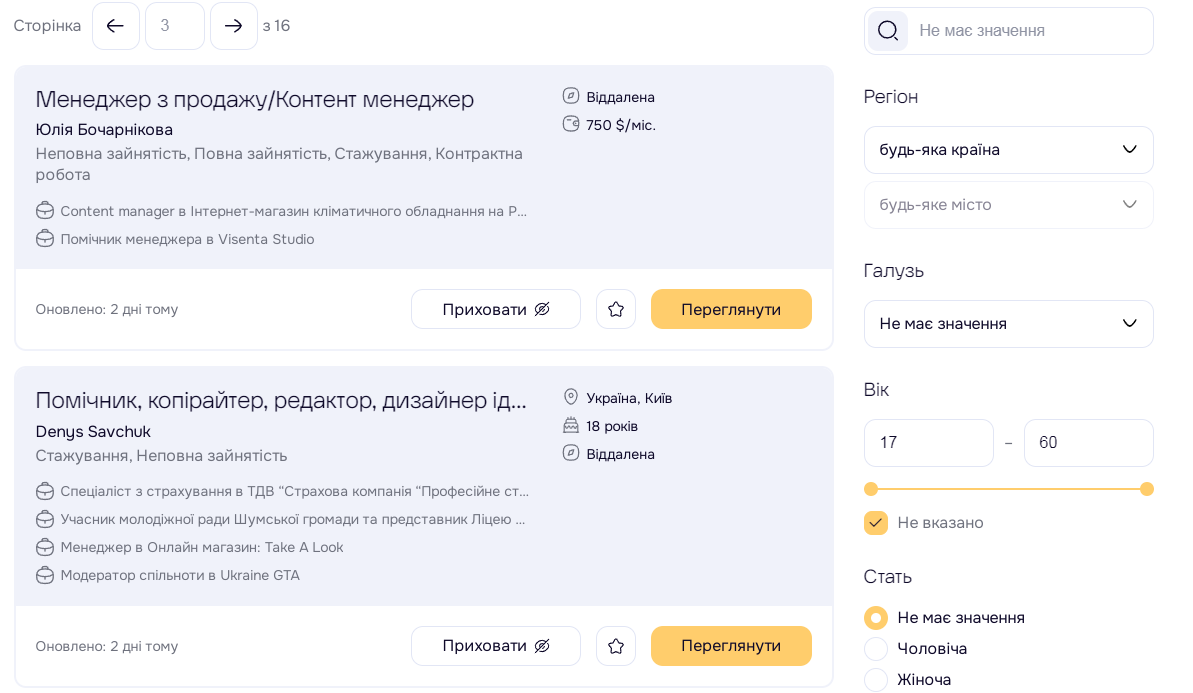1193x693 pixels.
Task: Click the right handle of the age slider
Action: pyautogui.click(x=1147, y=489)
